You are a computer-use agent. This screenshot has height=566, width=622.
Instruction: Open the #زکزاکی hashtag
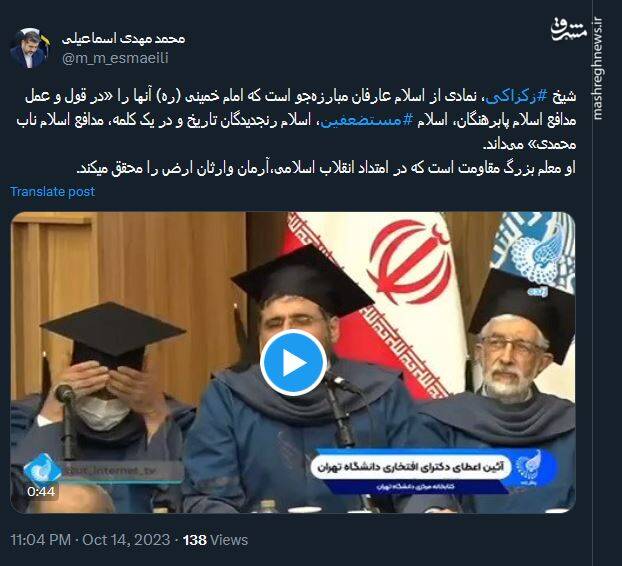(517, 96)
